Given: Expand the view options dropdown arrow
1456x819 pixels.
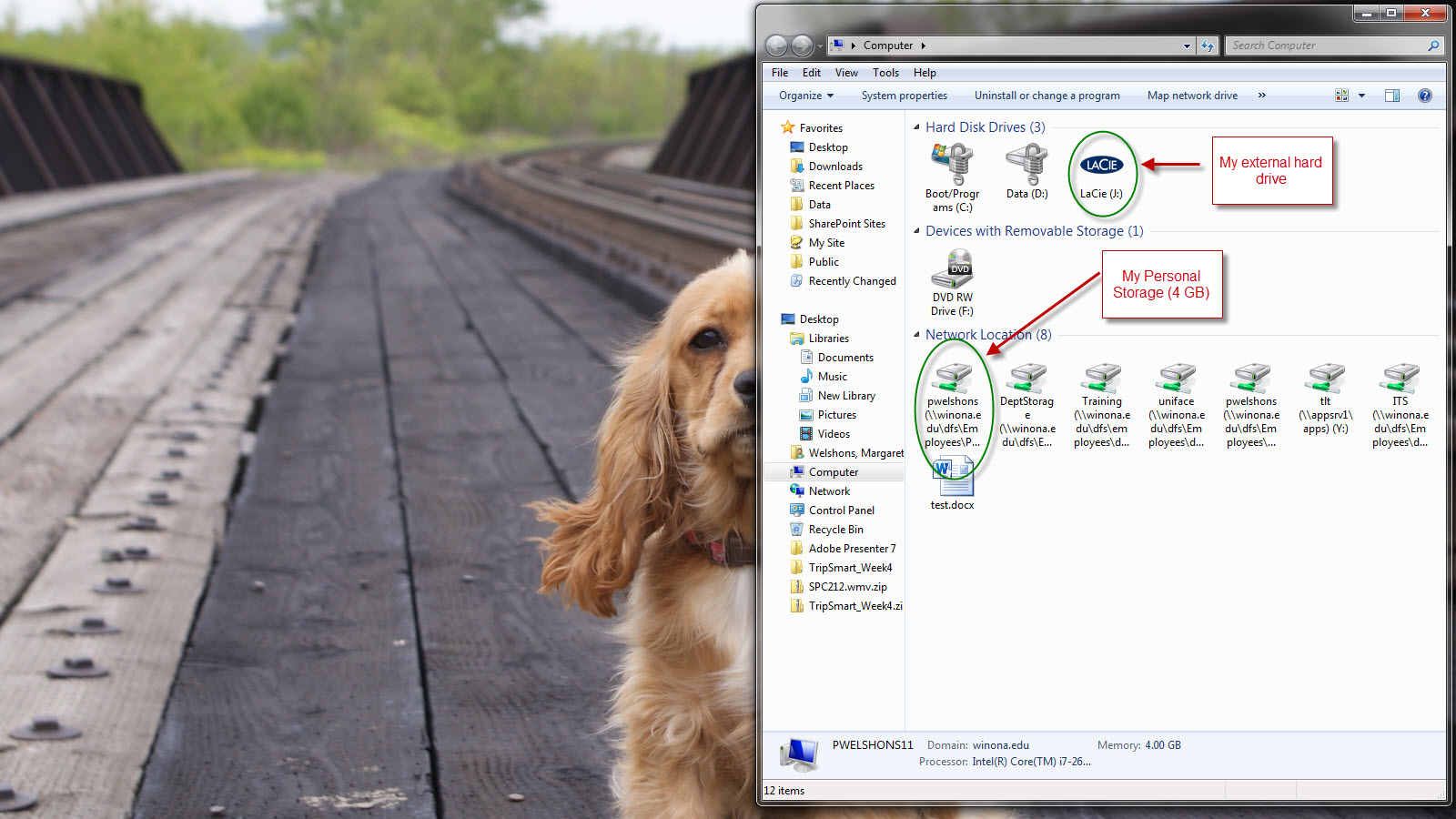Looking at the screenshot, I should [x=1361, y=96].
